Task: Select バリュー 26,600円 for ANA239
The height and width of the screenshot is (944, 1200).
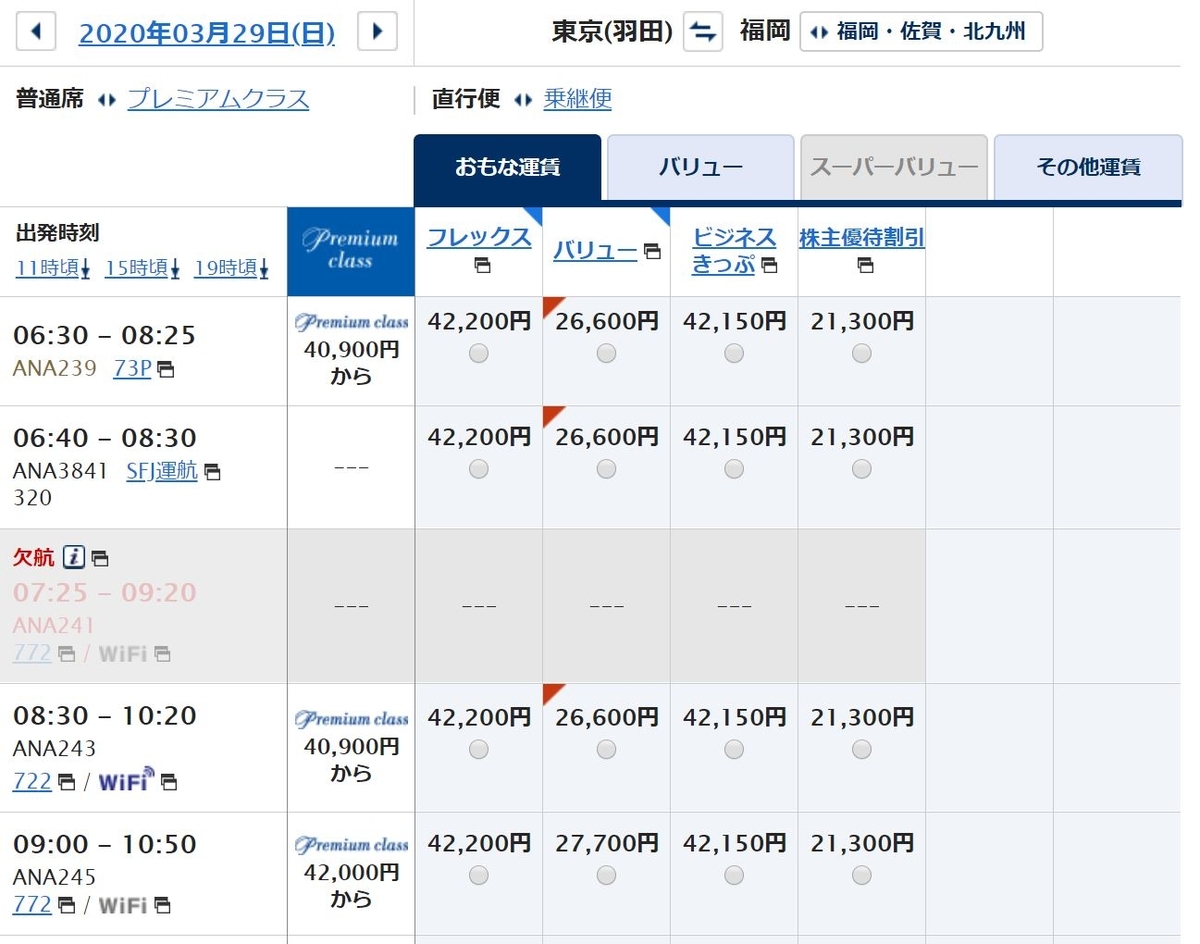Action: [606, 353]
